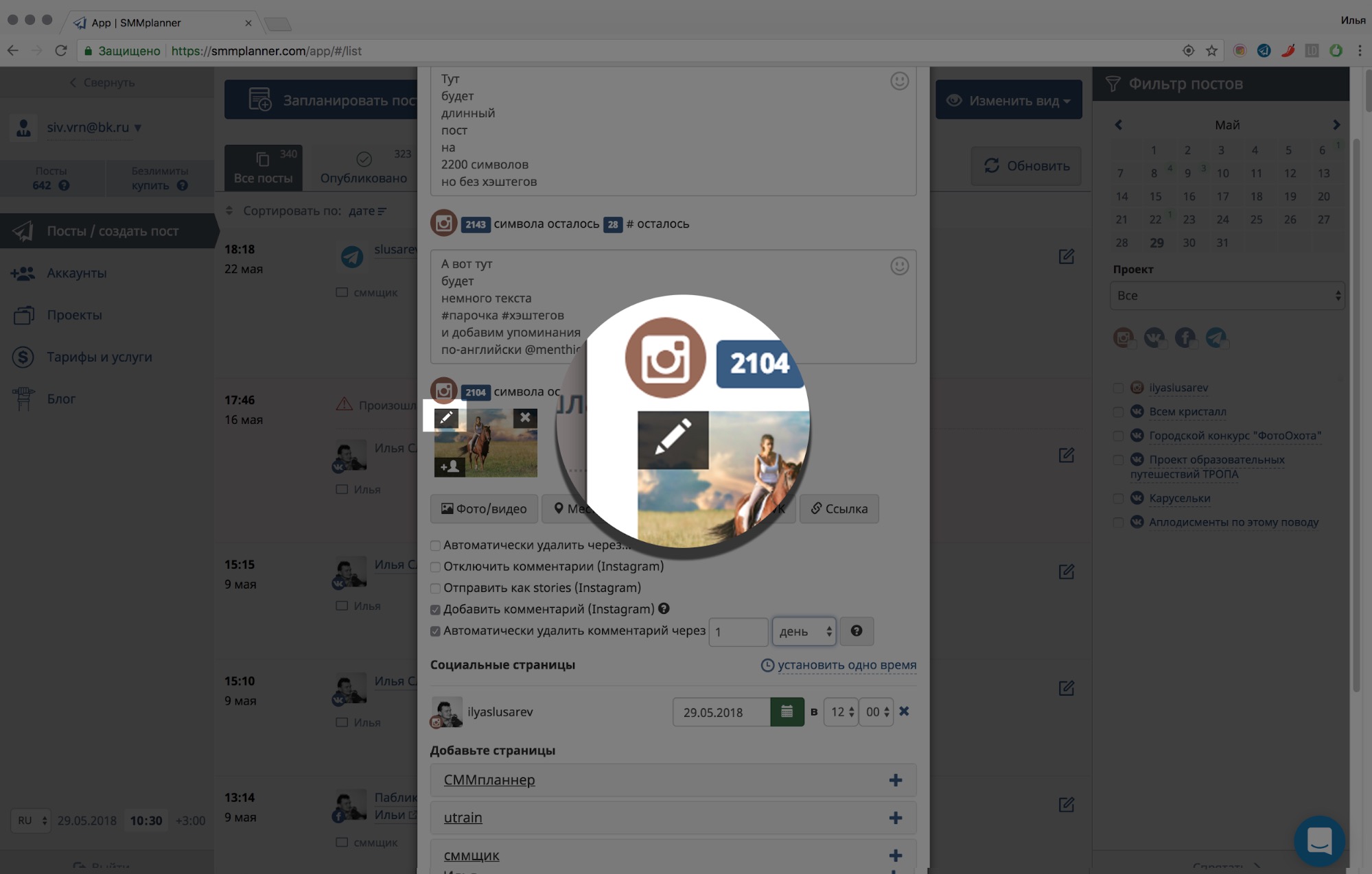1372x874 pixels.
Task: Open Тарифы и услуги in sidebar
Action: [x=100, y=357]
